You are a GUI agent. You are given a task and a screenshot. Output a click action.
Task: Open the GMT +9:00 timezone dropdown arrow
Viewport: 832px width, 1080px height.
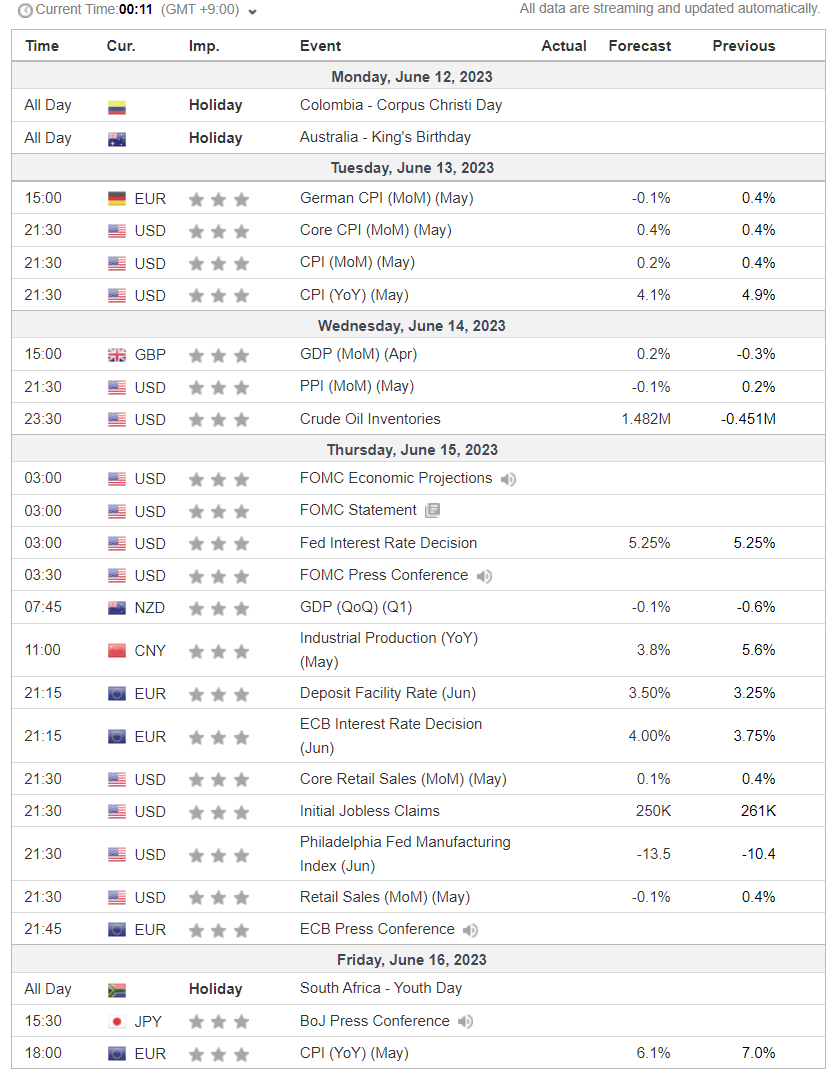pos(252,12)
